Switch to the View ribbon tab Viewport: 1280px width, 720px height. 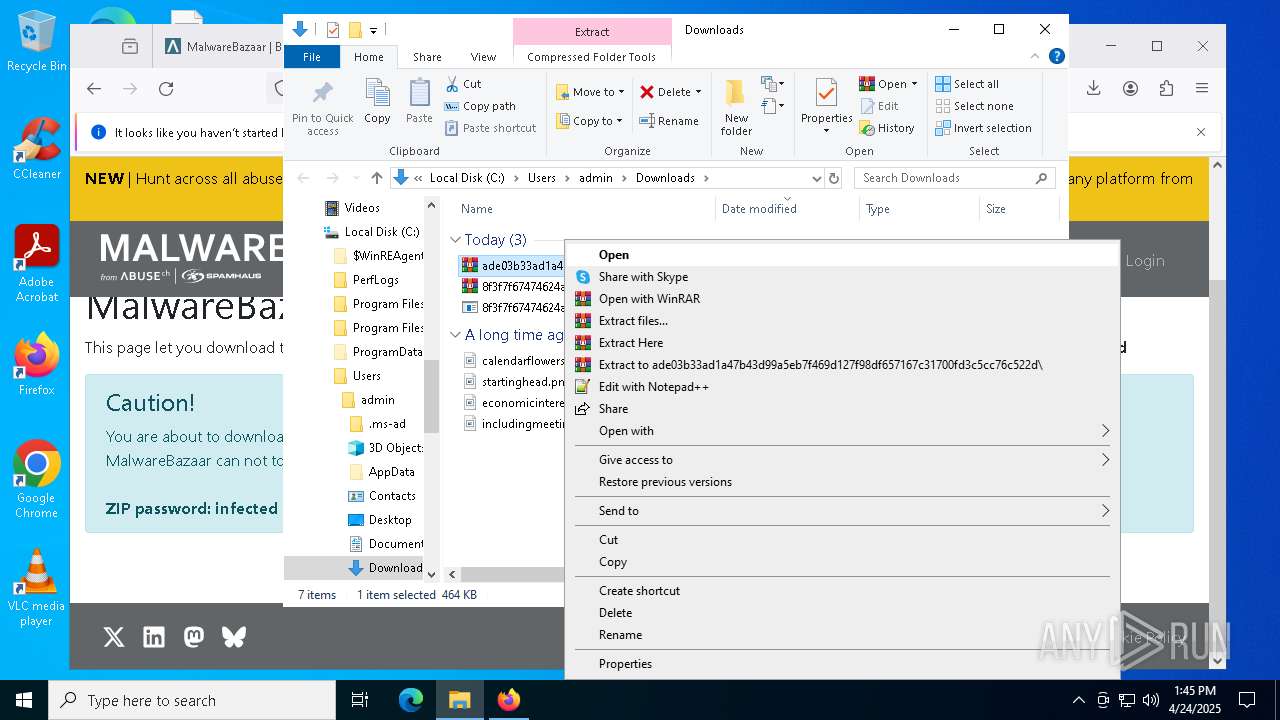click(483, 57)
